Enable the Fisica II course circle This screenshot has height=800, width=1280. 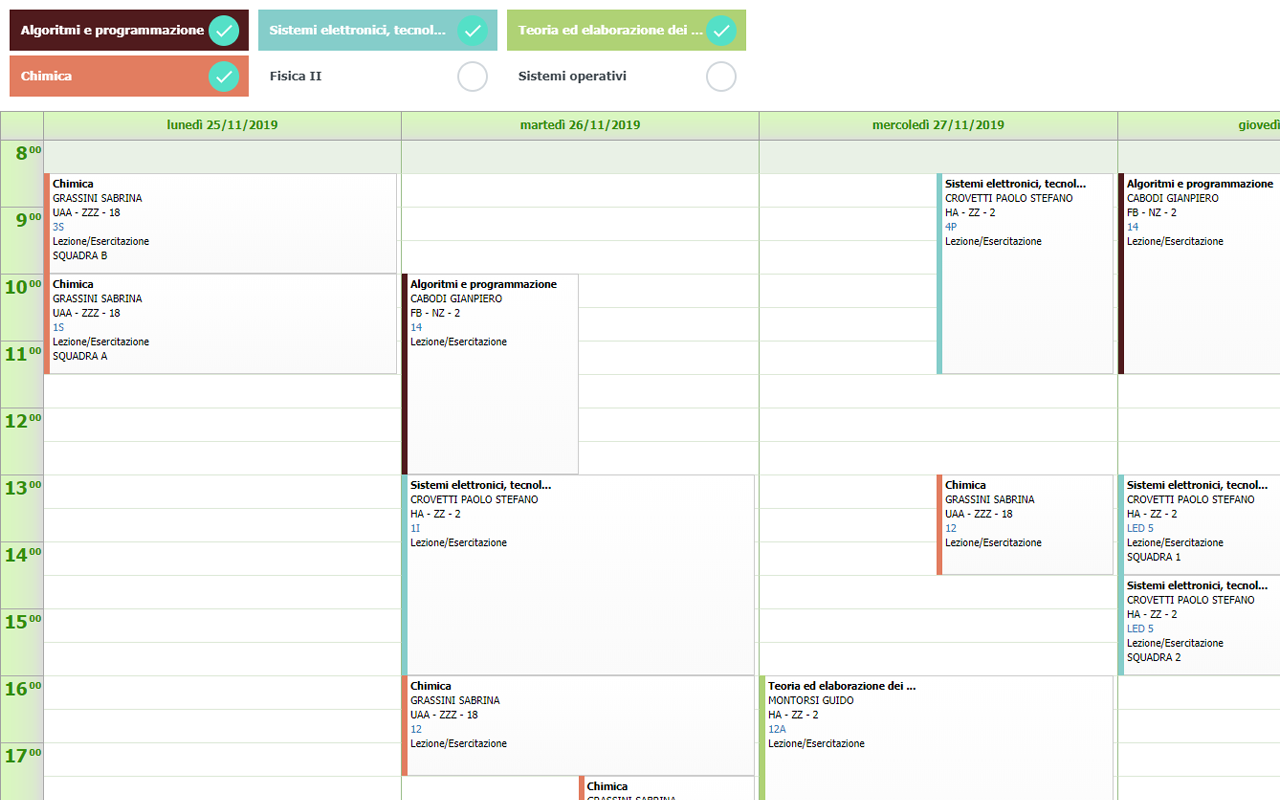coord(472,76)
